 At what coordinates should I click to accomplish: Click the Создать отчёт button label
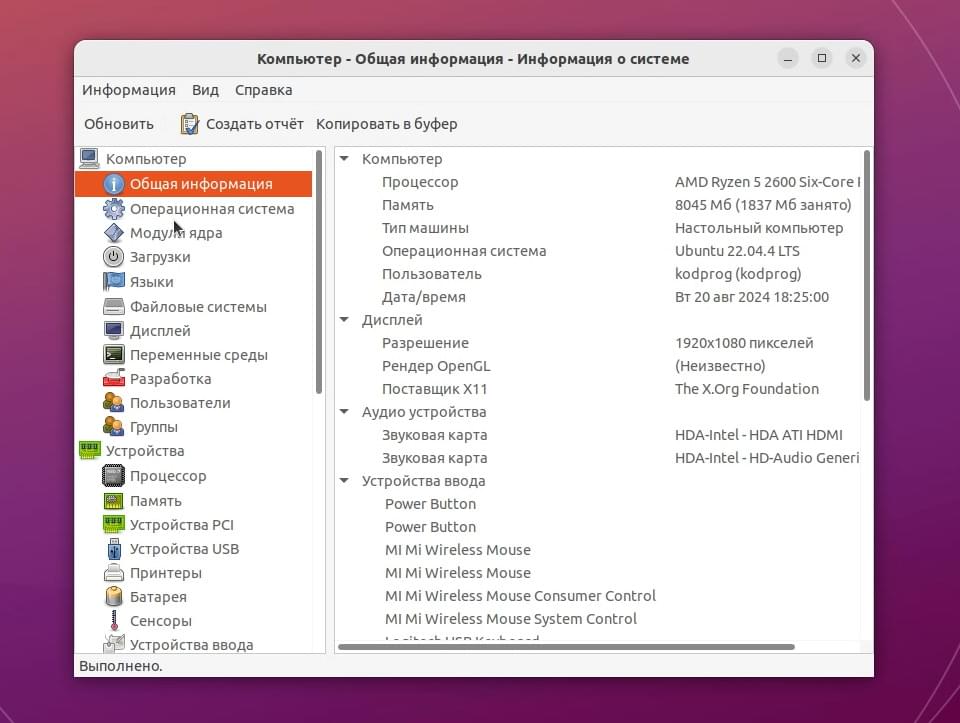(255, 124)
